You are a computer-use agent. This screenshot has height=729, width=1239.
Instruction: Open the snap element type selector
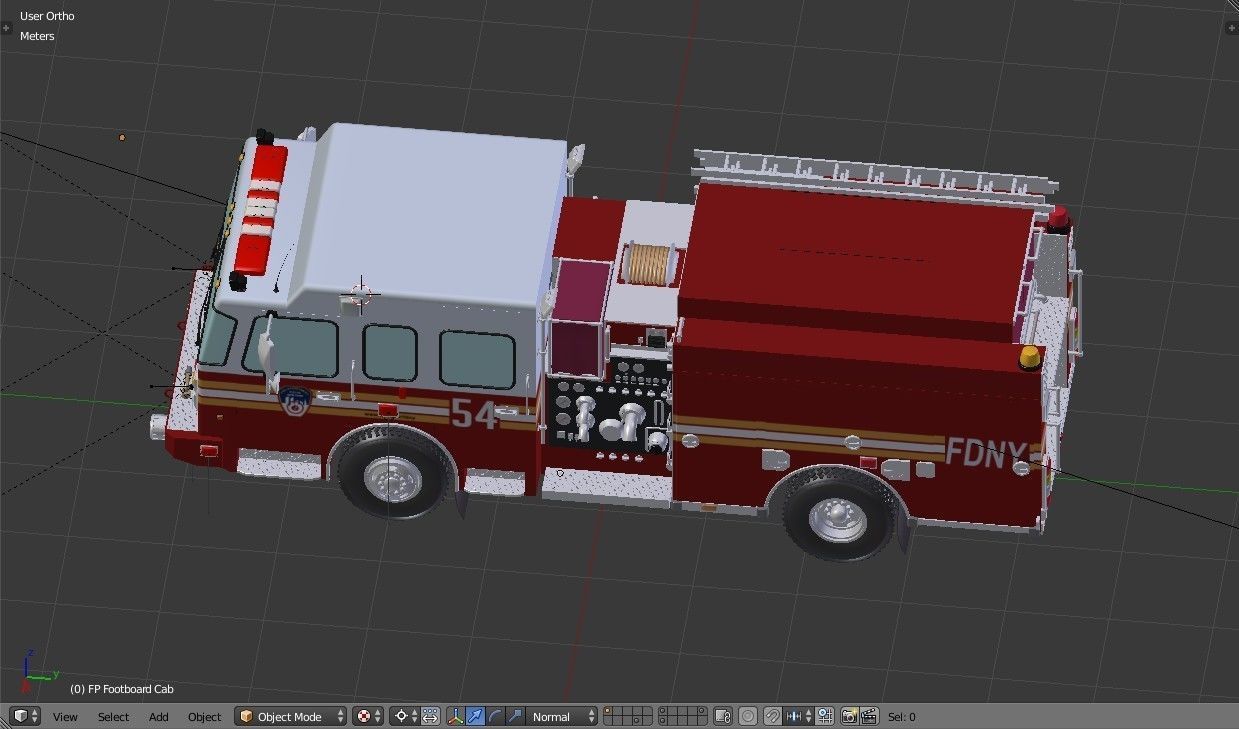(800, 716)
